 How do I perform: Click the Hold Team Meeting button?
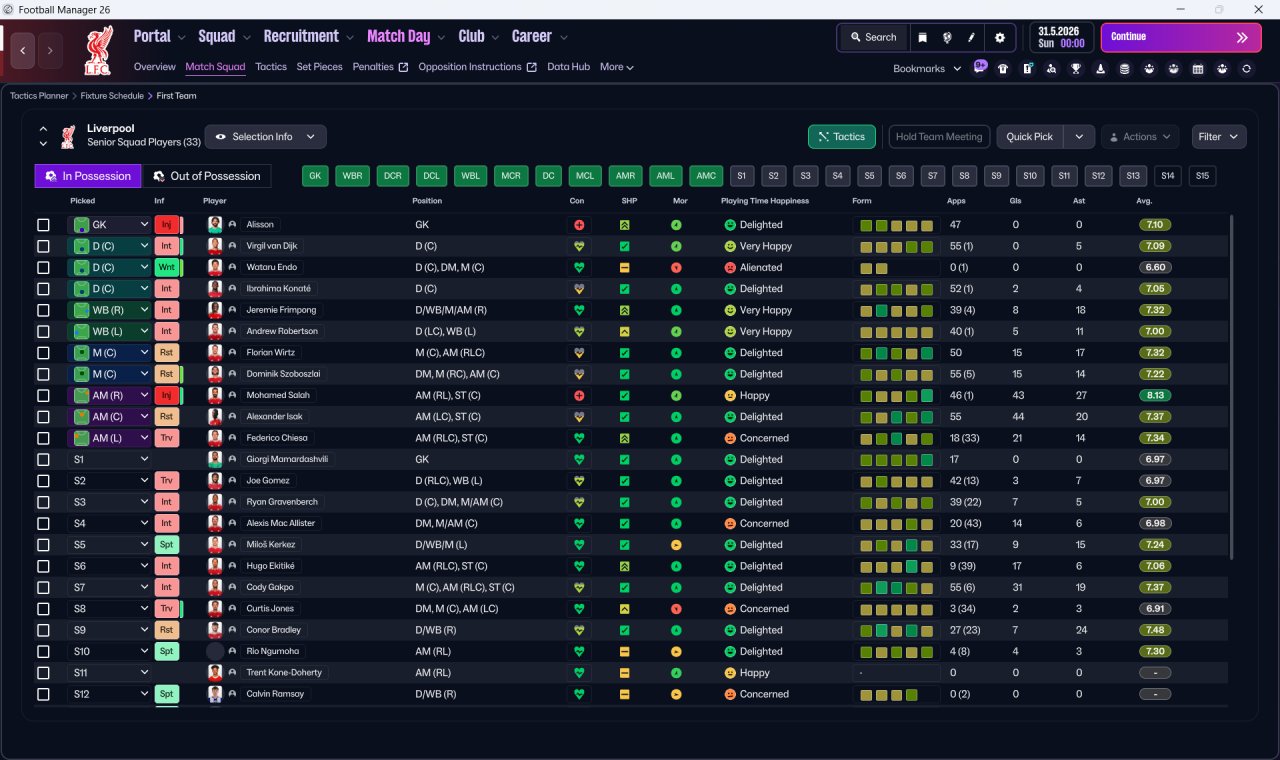pyautogui.click(x=939, y=137)
